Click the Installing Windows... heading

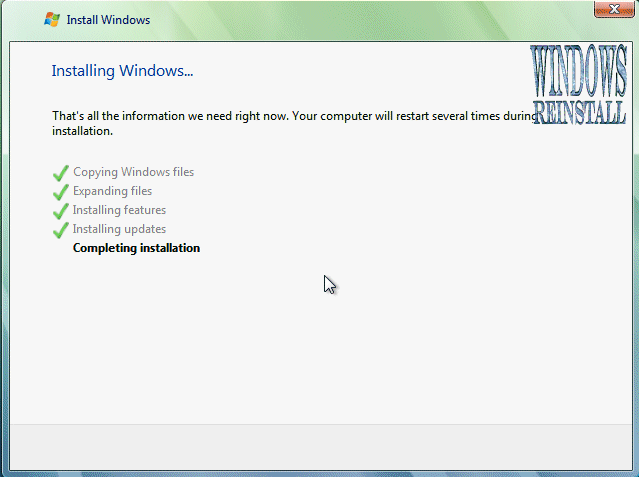coord(122,71)
